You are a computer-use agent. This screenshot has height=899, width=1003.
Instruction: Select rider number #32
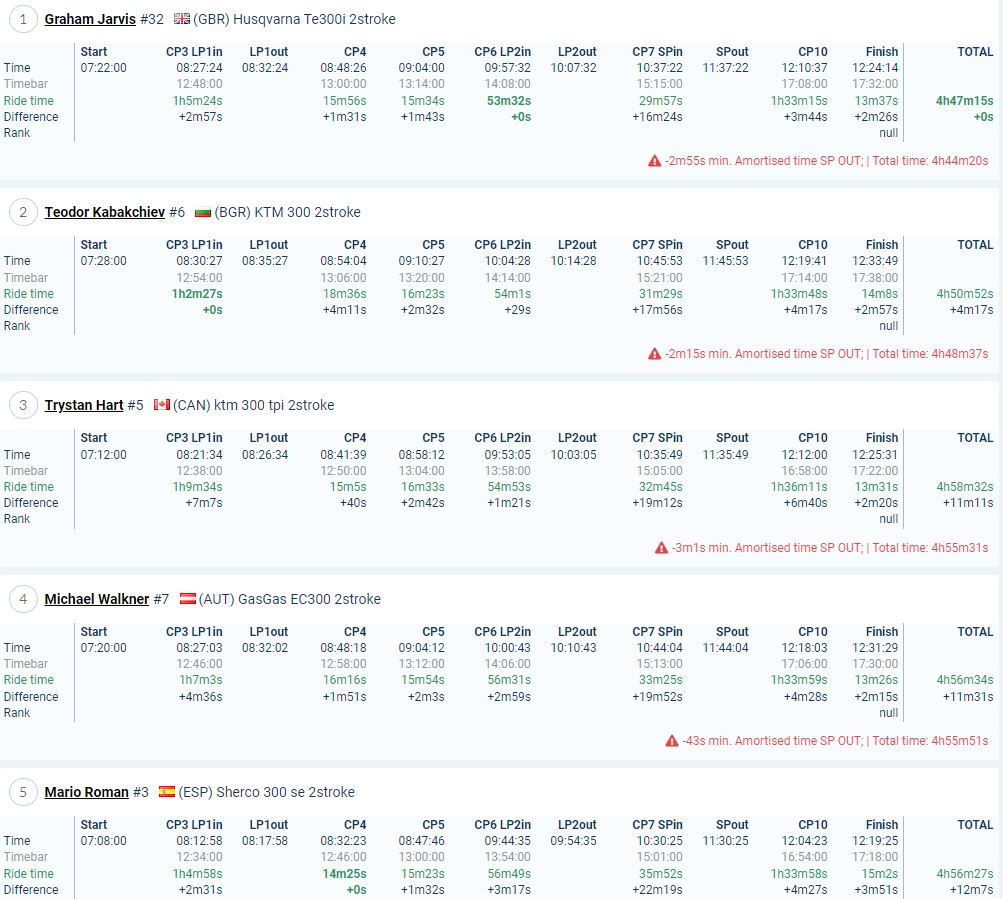coord(152,19)
